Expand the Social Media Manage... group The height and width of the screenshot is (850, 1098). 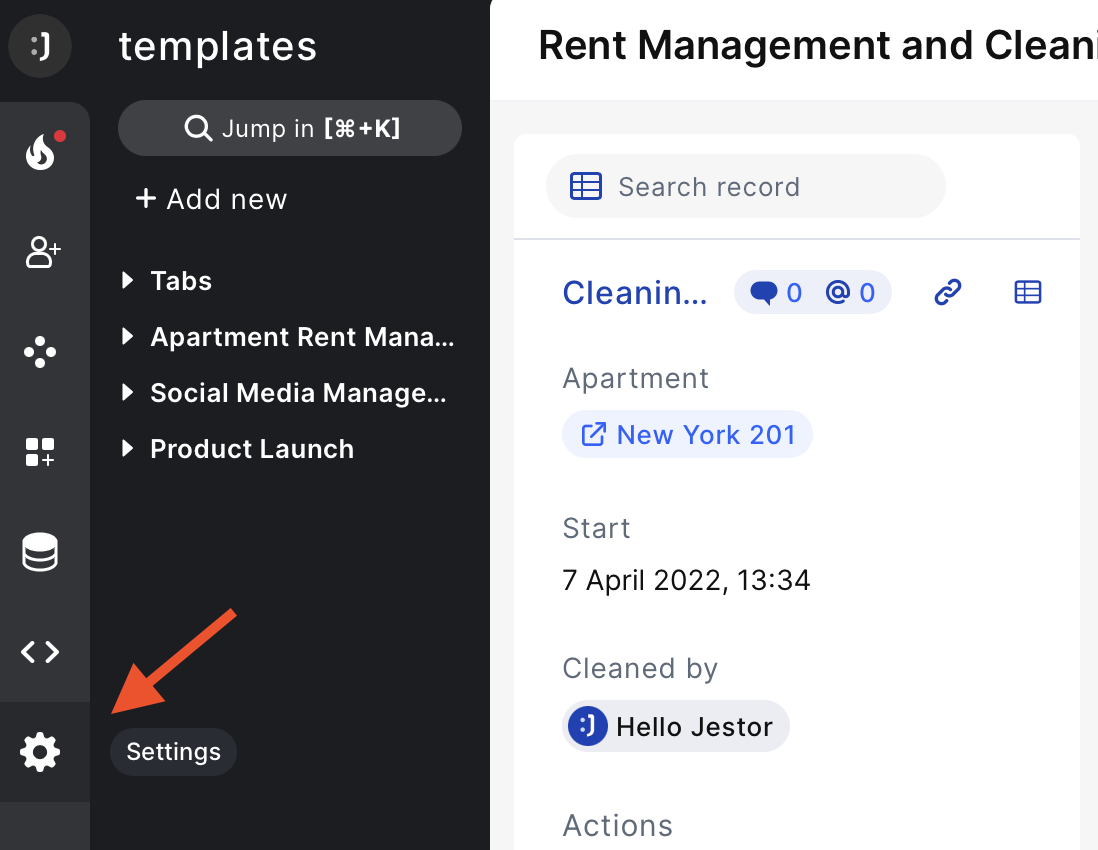127,392
